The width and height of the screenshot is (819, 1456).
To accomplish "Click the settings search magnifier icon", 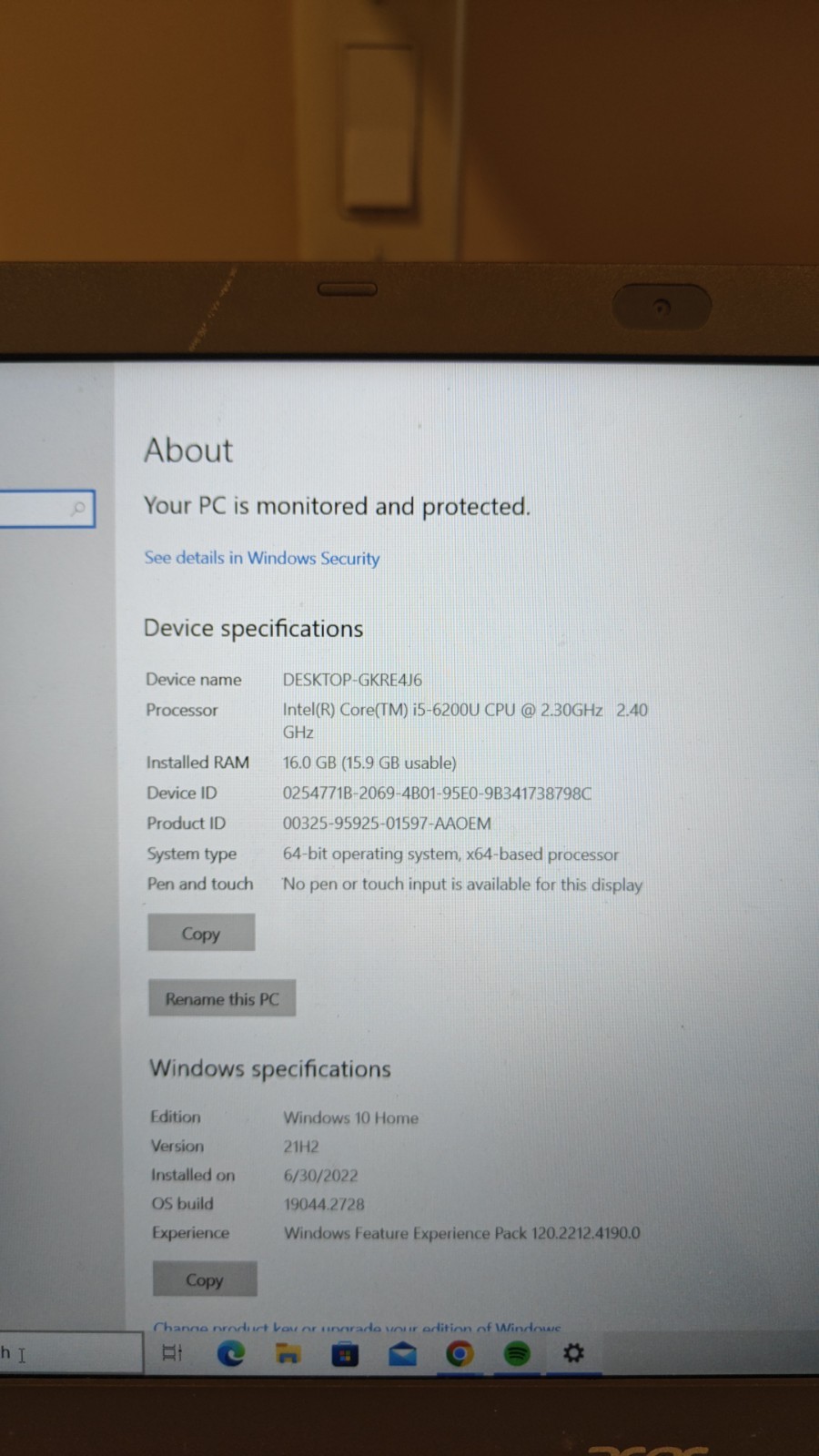I will point(78,508).
